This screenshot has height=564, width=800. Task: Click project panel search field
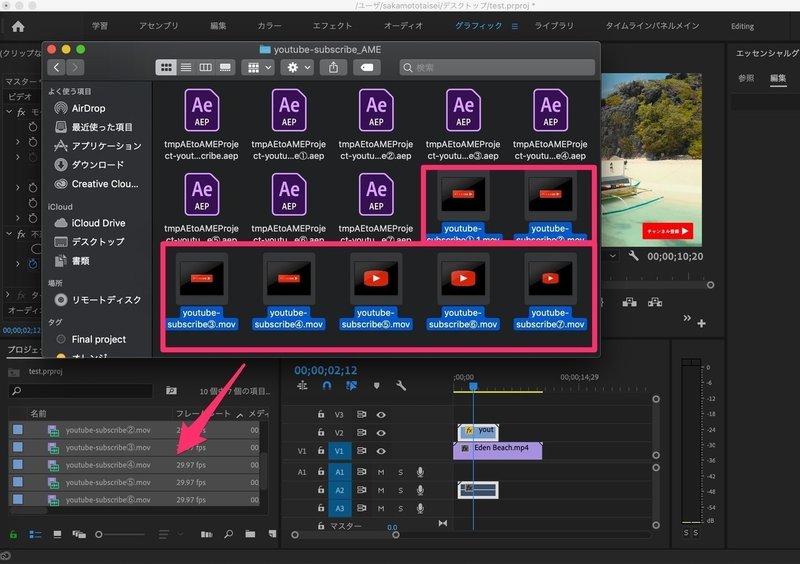coord(81,391)
